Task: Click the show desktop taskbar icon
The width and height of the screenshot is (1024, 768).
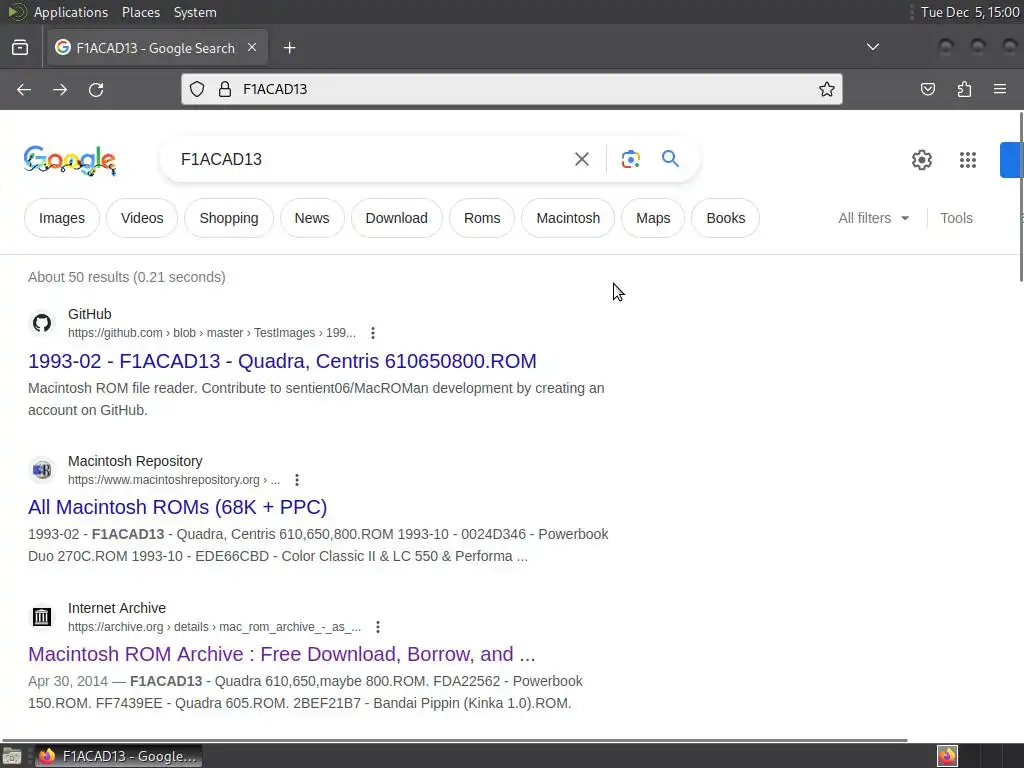Action: [x=12, y=756]
